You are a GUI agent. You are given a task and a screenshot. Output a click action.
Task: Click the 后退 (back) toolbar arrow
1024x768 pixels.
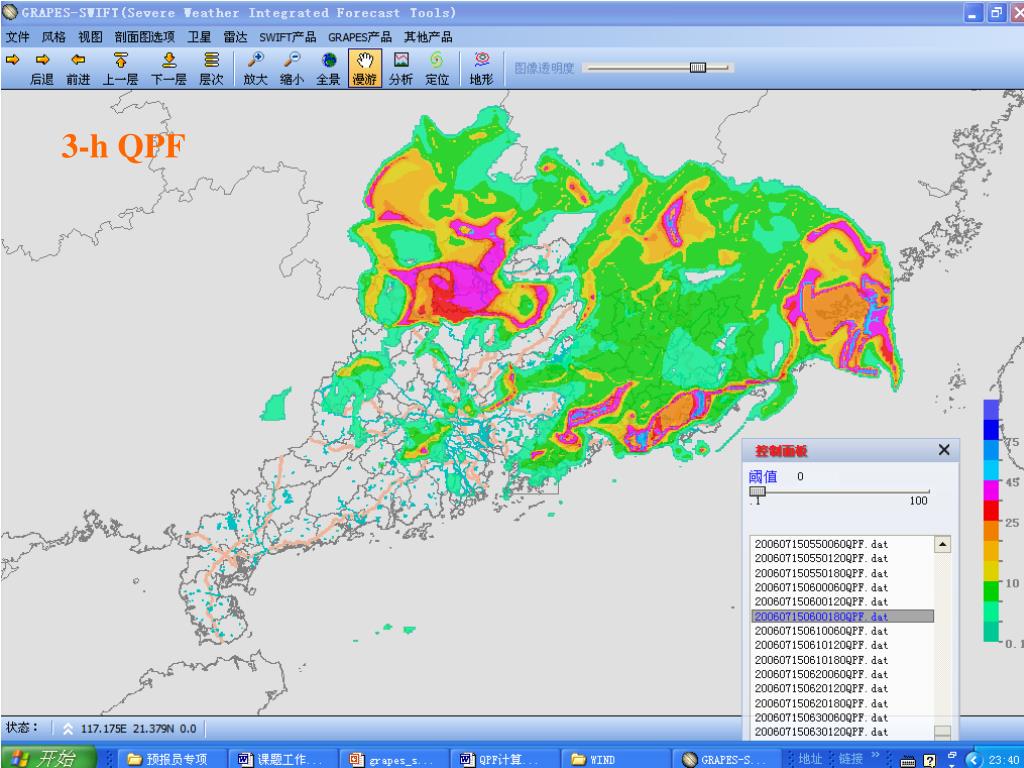click(x=42, y=69)
